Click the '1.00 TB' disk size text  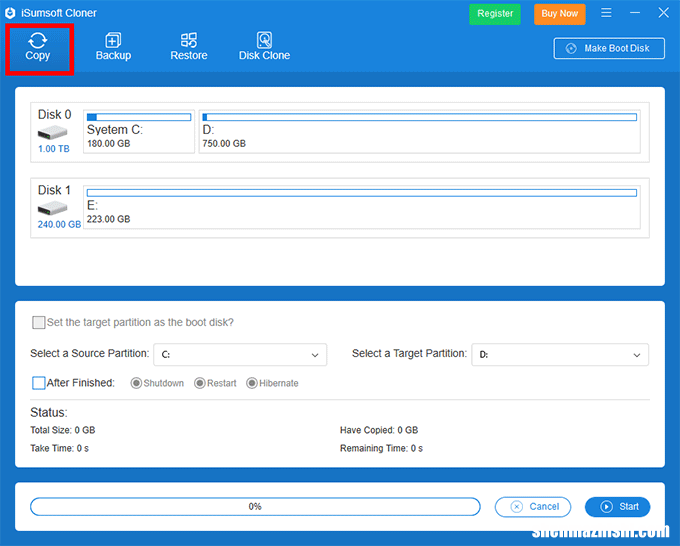(54, 149)
